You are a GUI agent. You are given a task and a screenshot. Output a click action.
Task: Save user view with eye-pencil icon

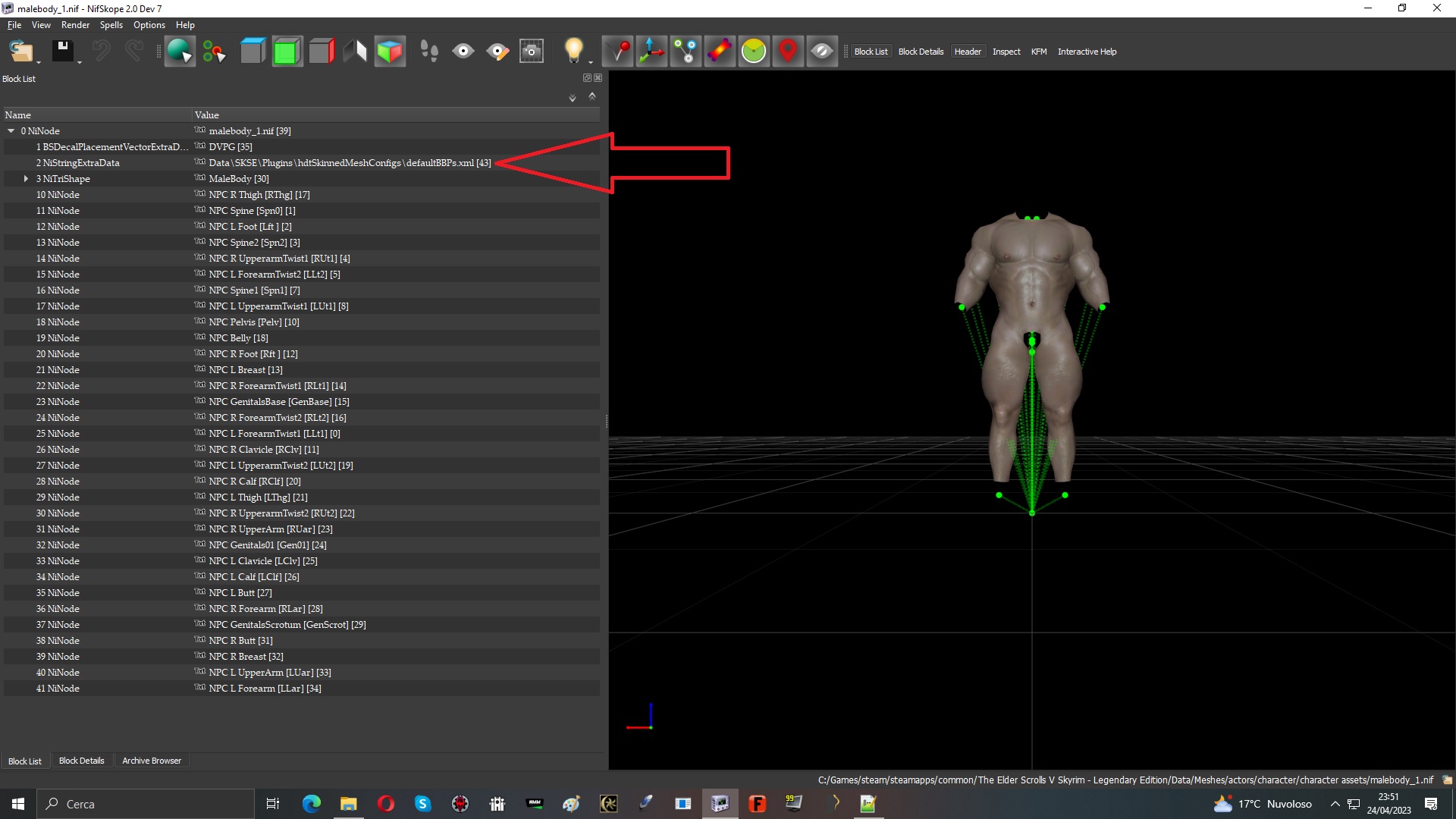pos(497,52)
